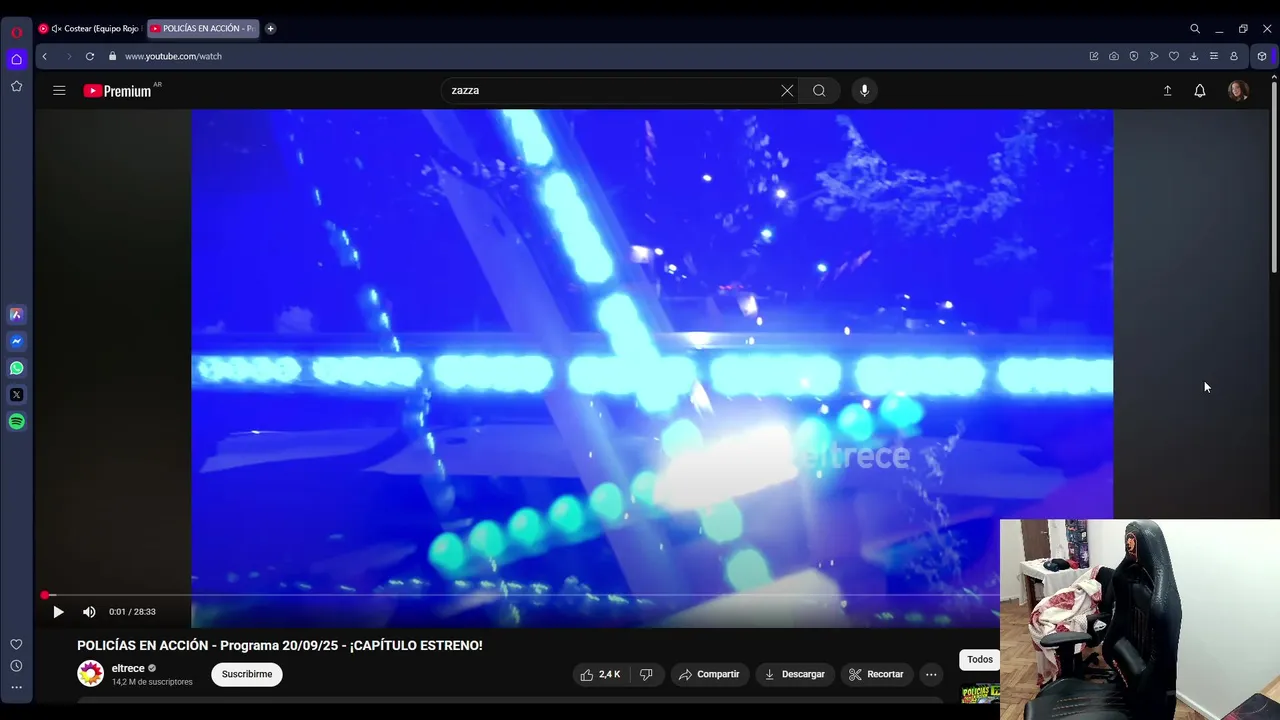Search open tabs magnifier icon

[x=1195, y=29]
